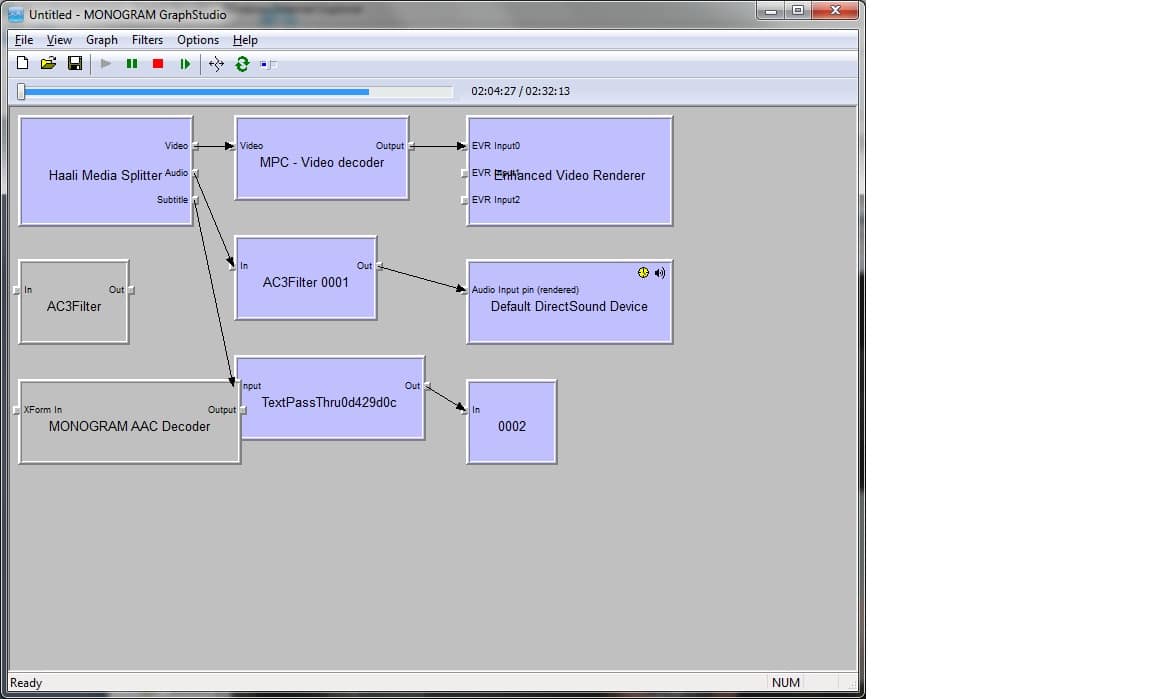Click the Out pin on unconnected AC3Filter
Image resolution: width=1152 pixels, height=699 pixels.
click(132, 290)
